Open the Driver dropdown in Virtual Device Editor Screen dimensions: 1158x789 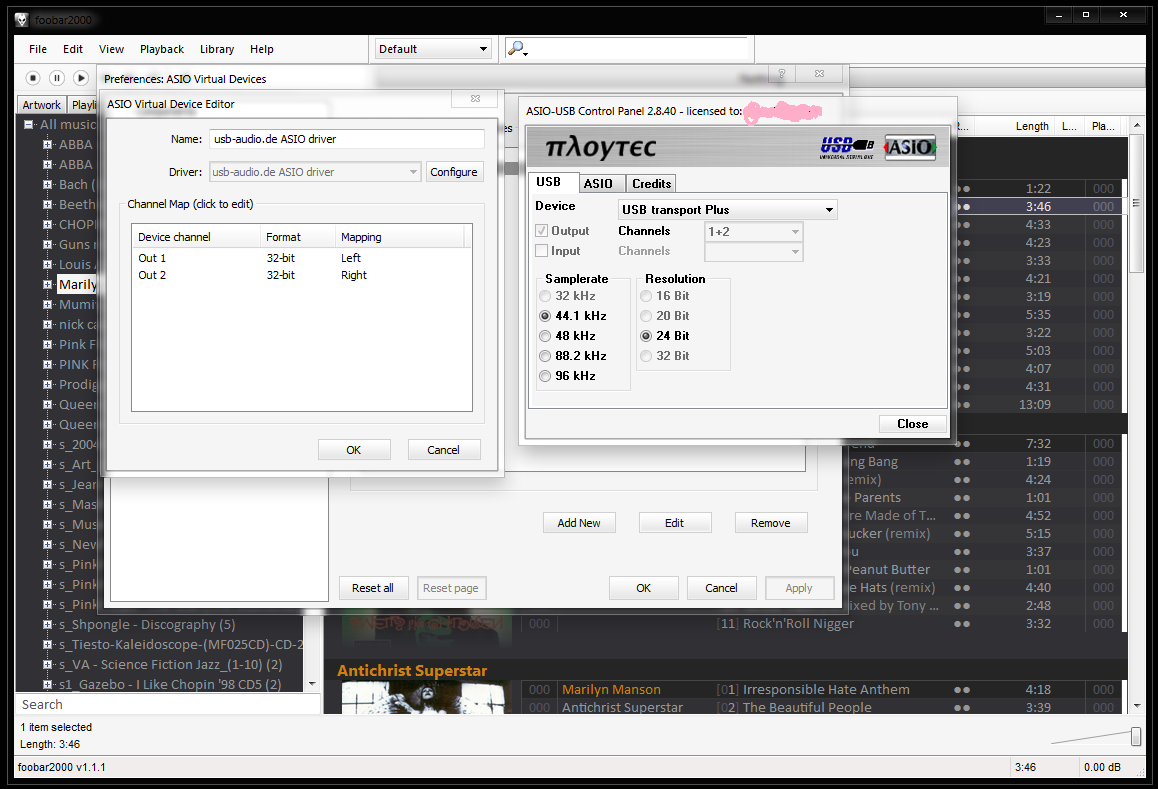[315, 172]
